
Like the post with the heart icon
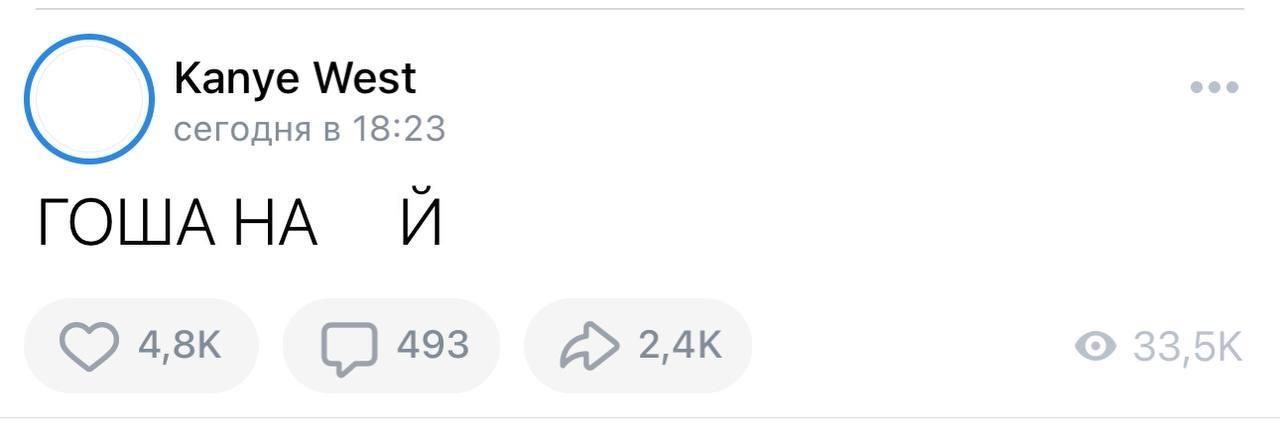90,346
